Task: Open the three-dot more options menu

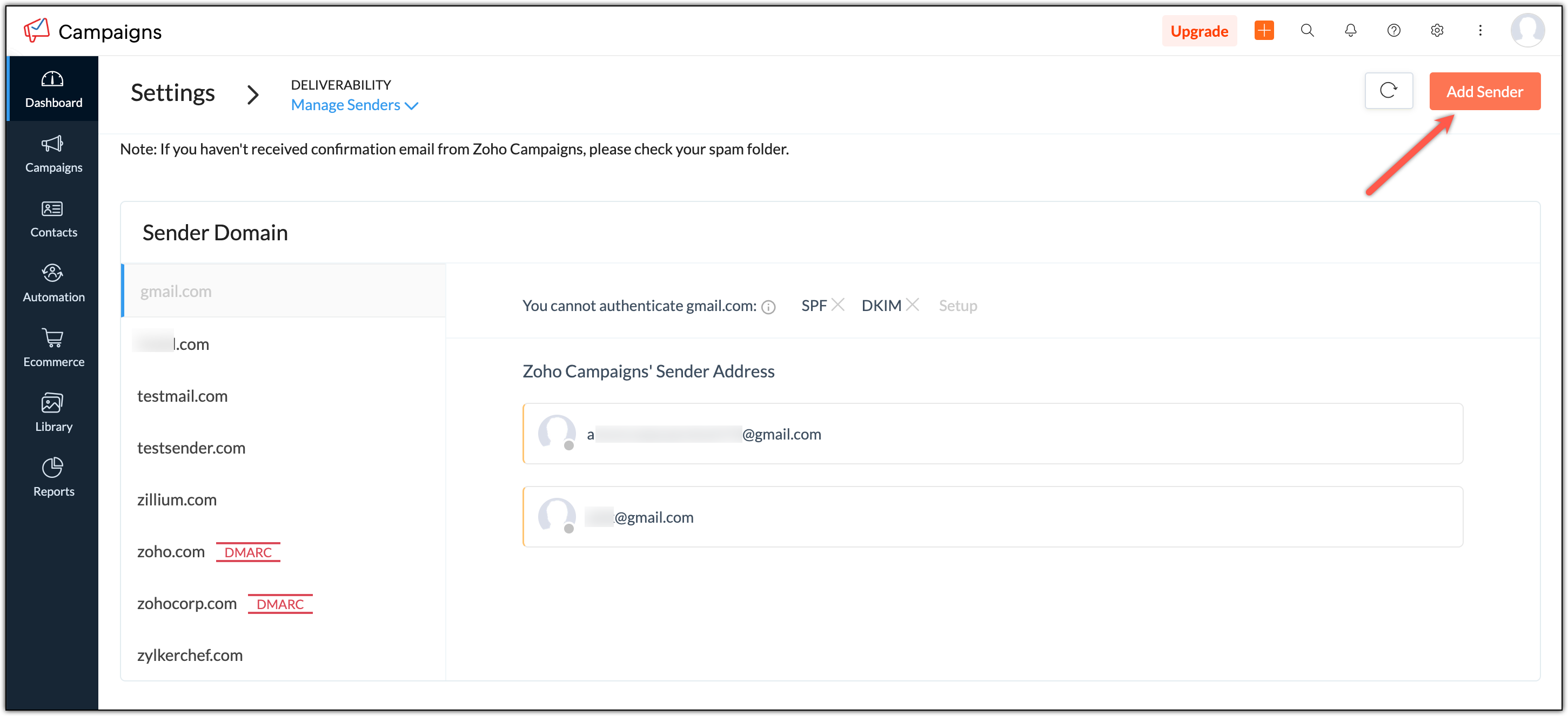Action: click(x=1480, y=30)
